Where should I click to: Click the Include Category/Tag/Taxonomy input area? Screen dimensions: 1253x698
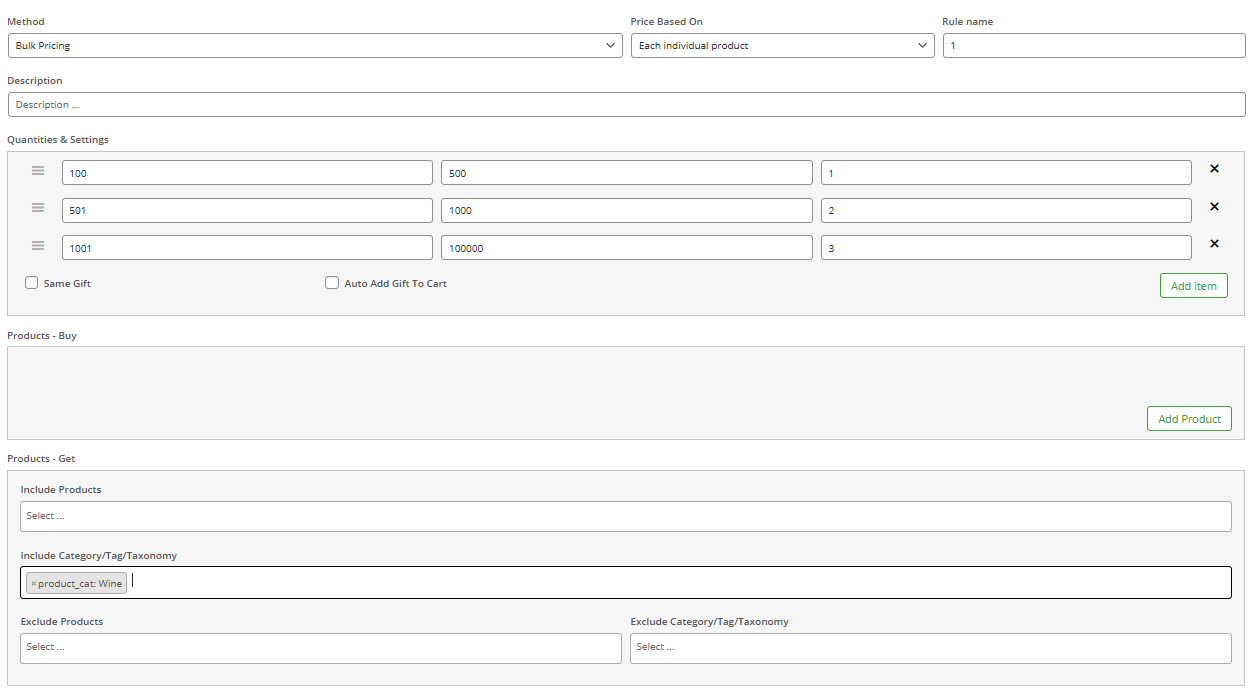tap(680, 583)
